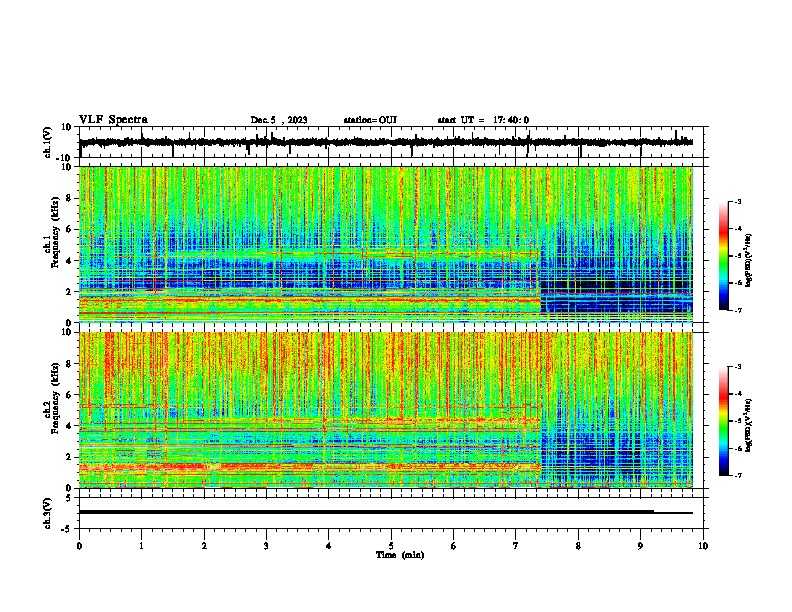Click the ch.2 spectrogram plot area
Image resolution: width=792 pixels, height=612 pixels.
(x=385, y=410)
